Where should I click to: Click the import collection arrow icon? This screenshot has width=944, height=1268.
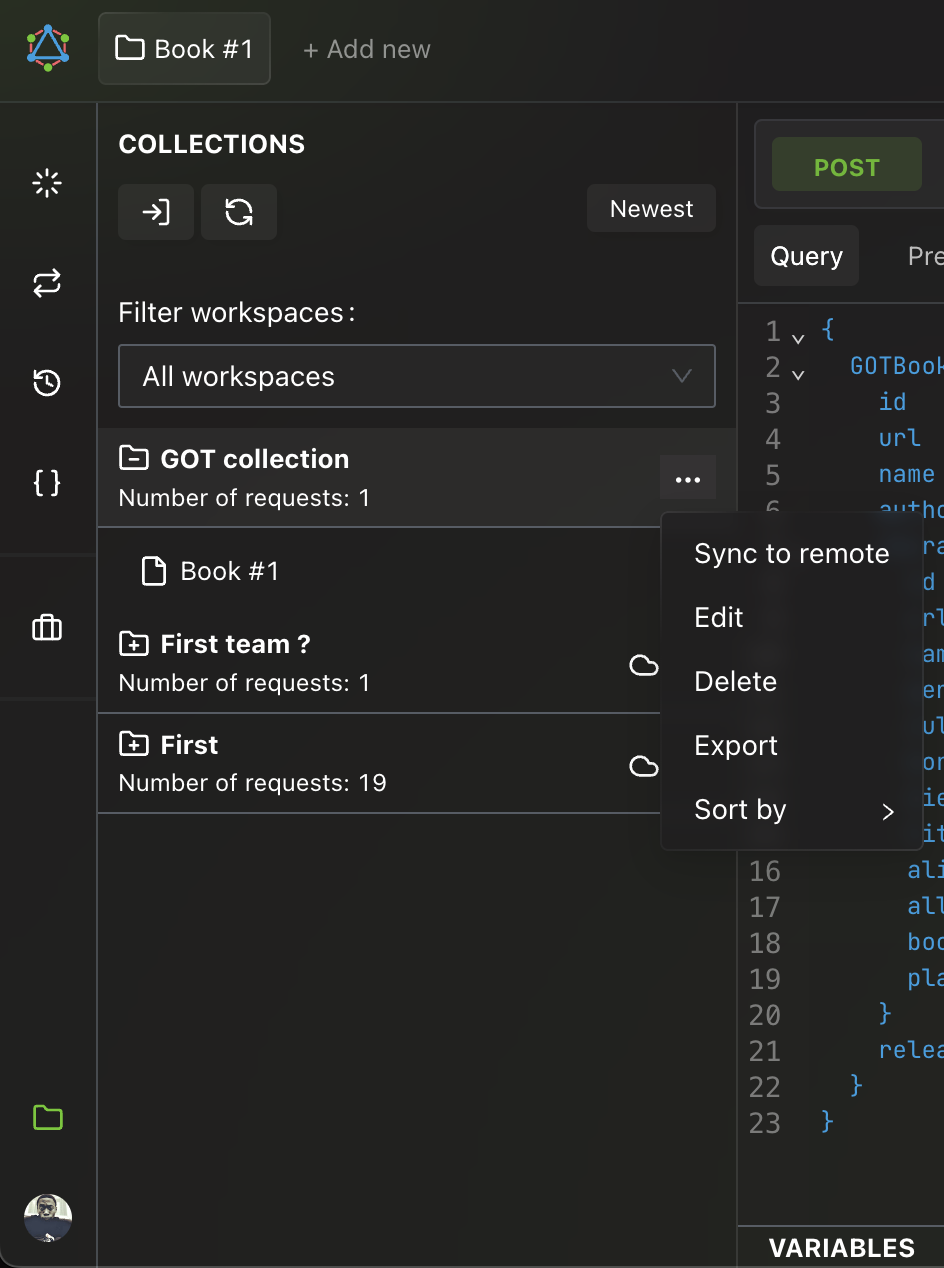point(156,212)
